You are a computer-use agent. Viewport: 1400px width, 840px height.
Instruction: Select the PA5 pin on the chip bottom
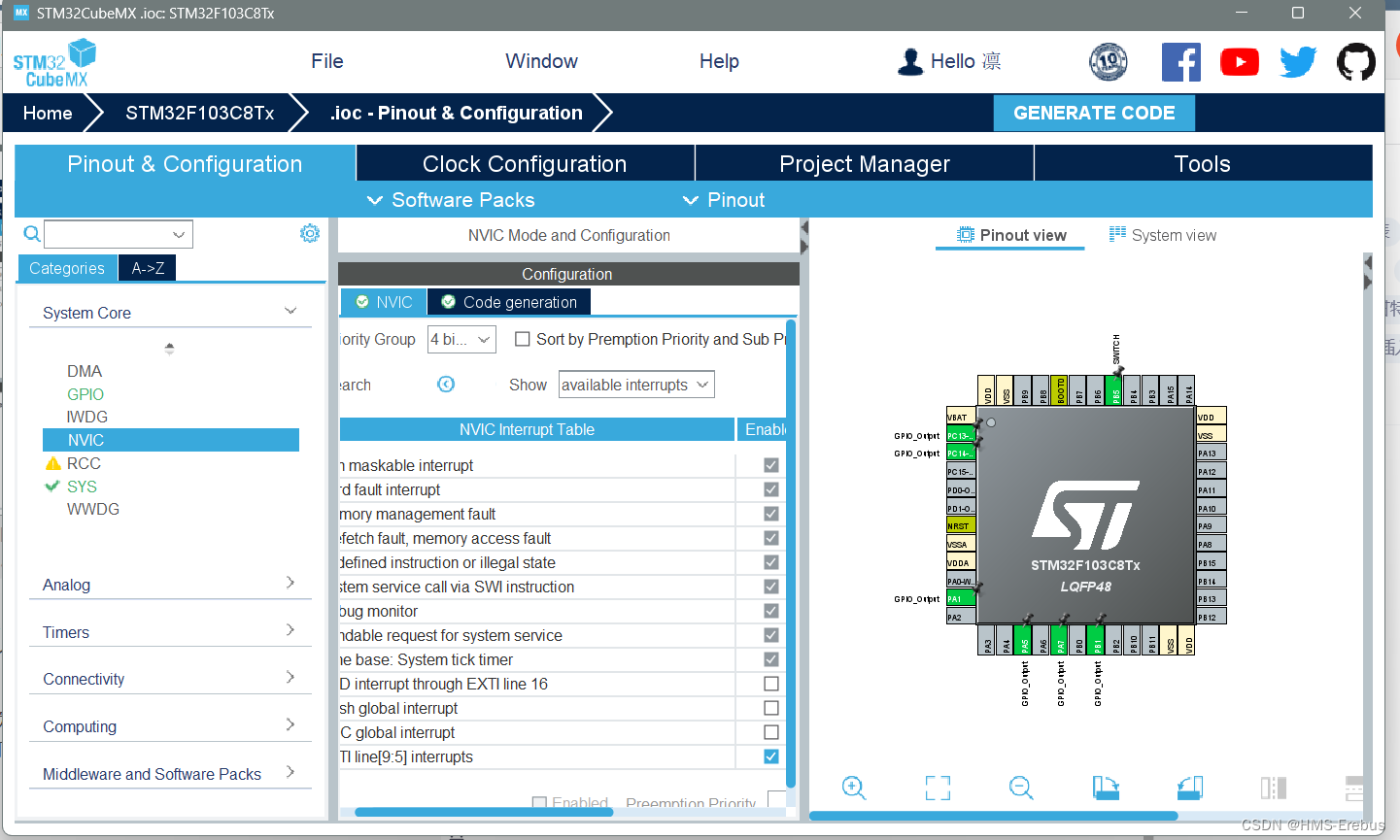[x=1024, y=641]
